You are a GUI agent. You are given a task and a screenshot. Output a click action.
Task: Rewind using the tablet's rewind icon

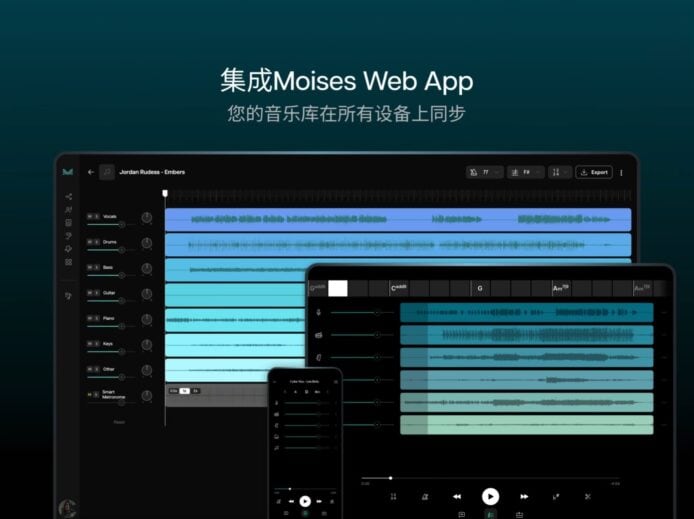pyautogui.click(x=457, y=496)
